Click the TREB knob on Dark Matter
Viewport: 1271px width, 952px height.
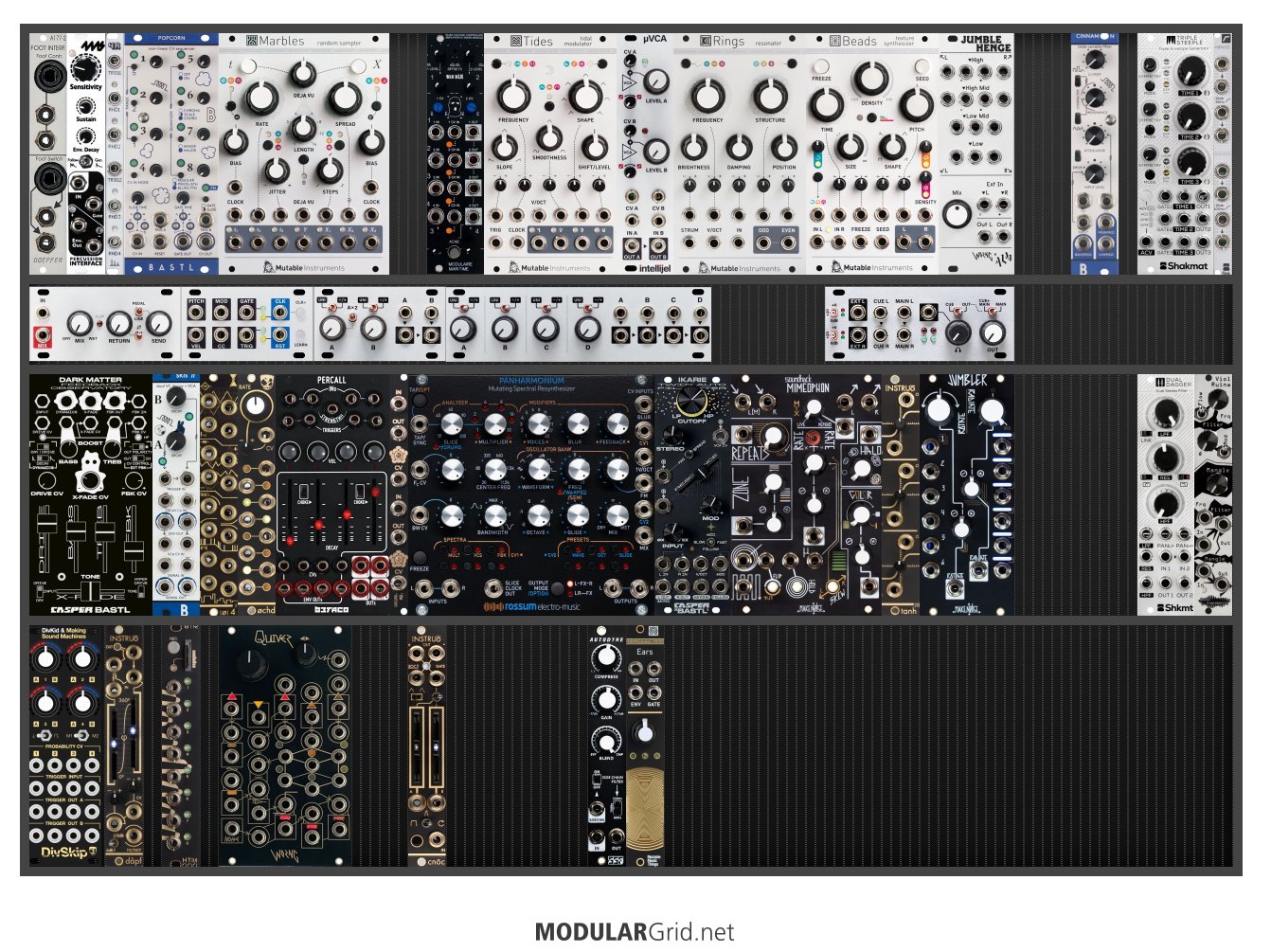tap(114, 450)
